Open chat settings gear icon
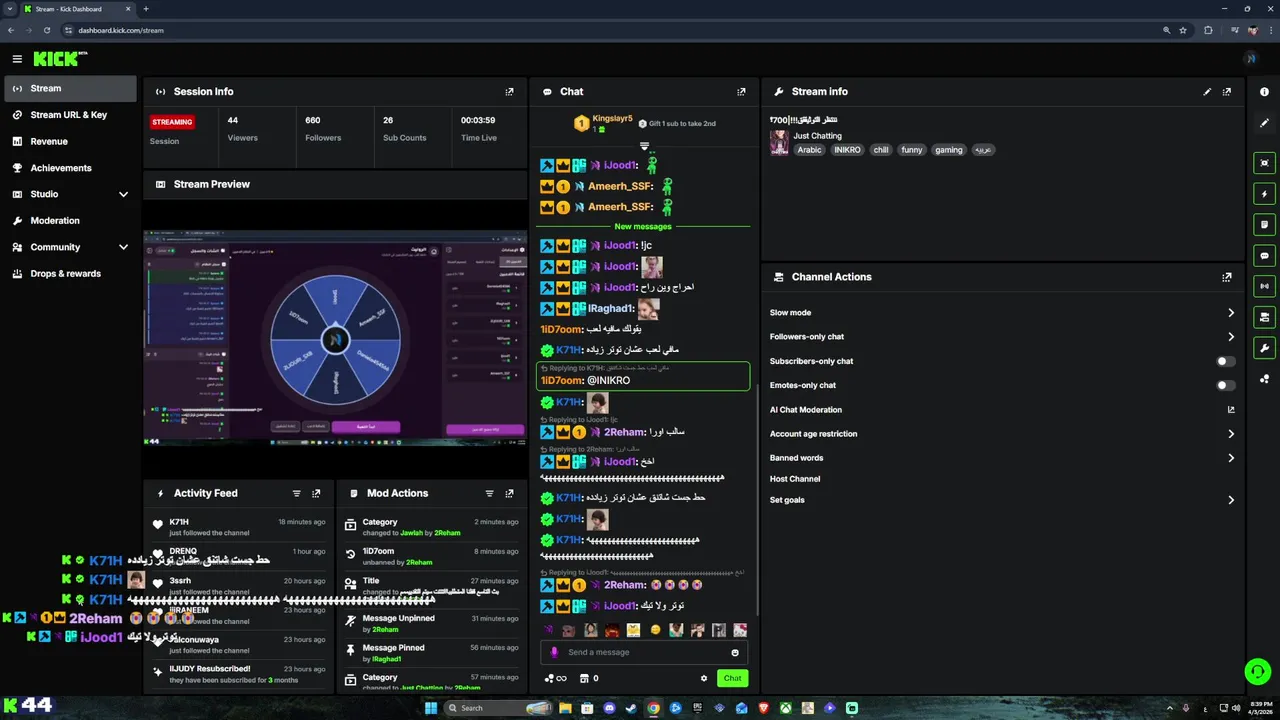 click(704, 678)
